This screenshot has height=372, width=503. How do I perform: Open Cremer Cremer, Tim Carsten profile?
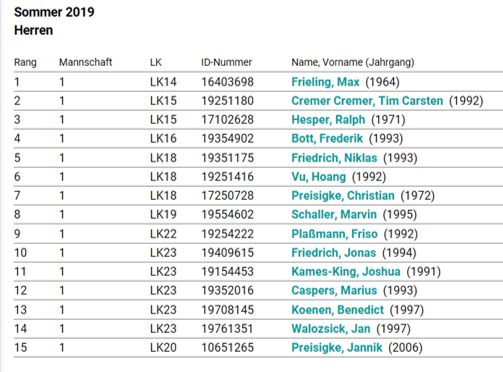tap(367, 101)
